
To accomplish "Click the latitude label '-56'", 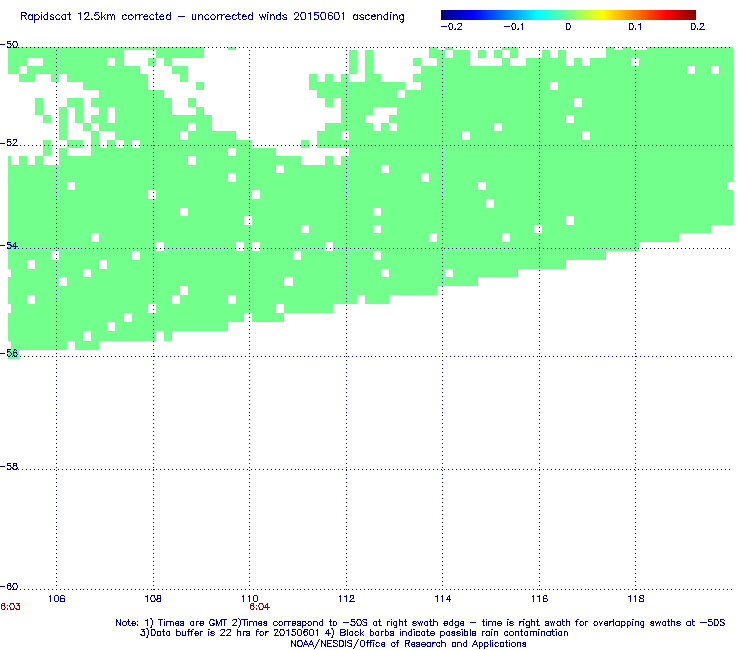I will tap(9, 353).
